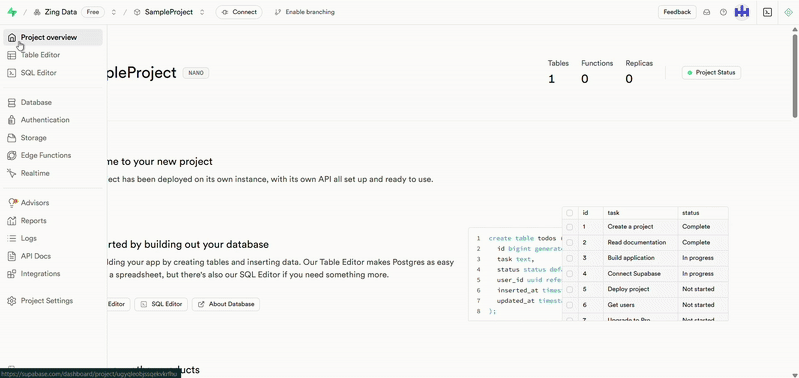Tick checkbox for Build application row
This screenshot has width=799, height=378.
(570, 258)
